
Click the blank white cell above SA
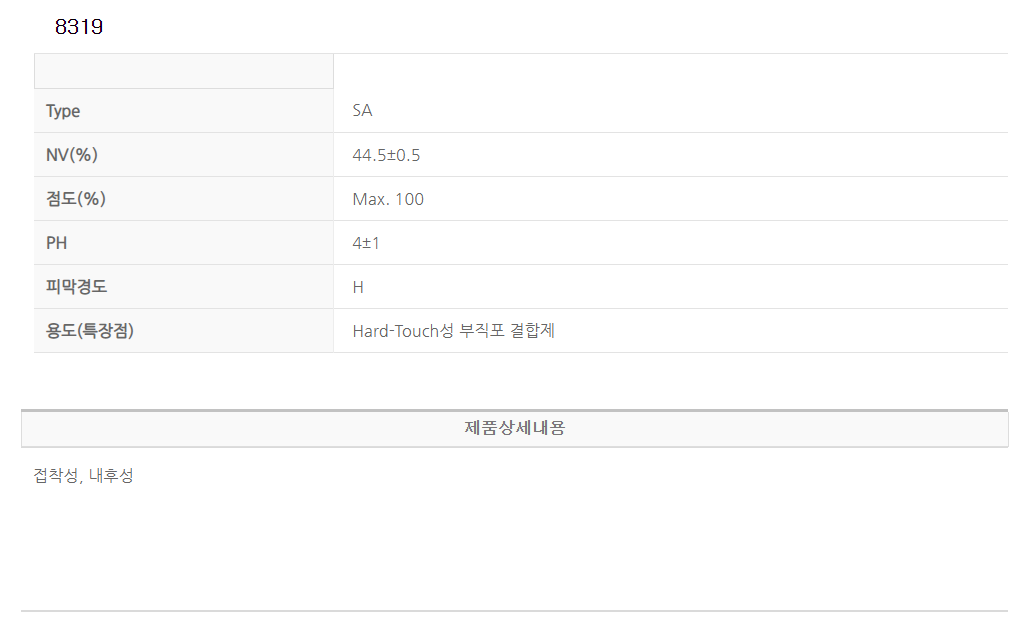670,71
